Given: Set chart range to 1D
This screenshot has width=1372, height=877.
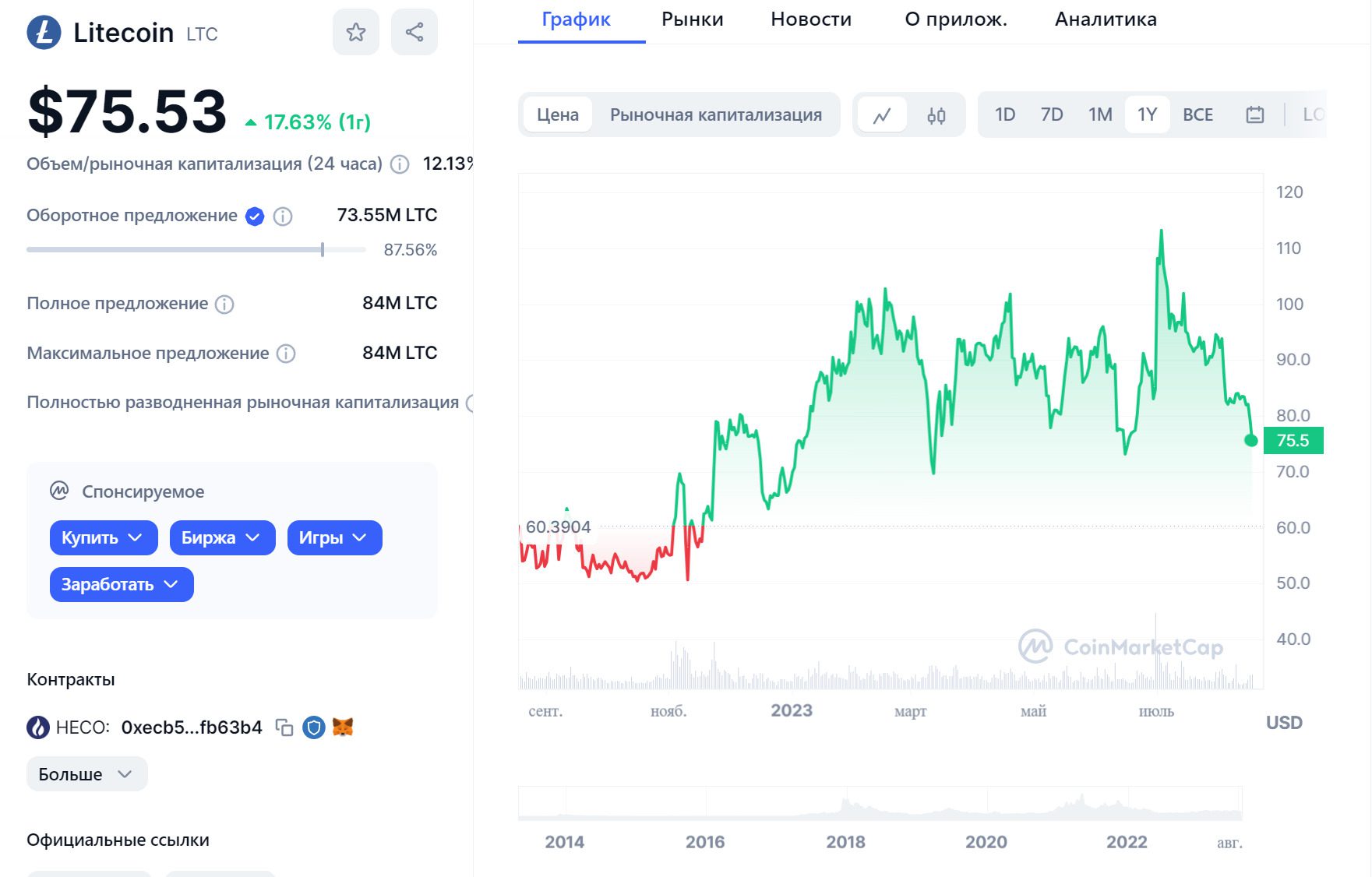Looking at the screenshot, I should [1005, 115].
